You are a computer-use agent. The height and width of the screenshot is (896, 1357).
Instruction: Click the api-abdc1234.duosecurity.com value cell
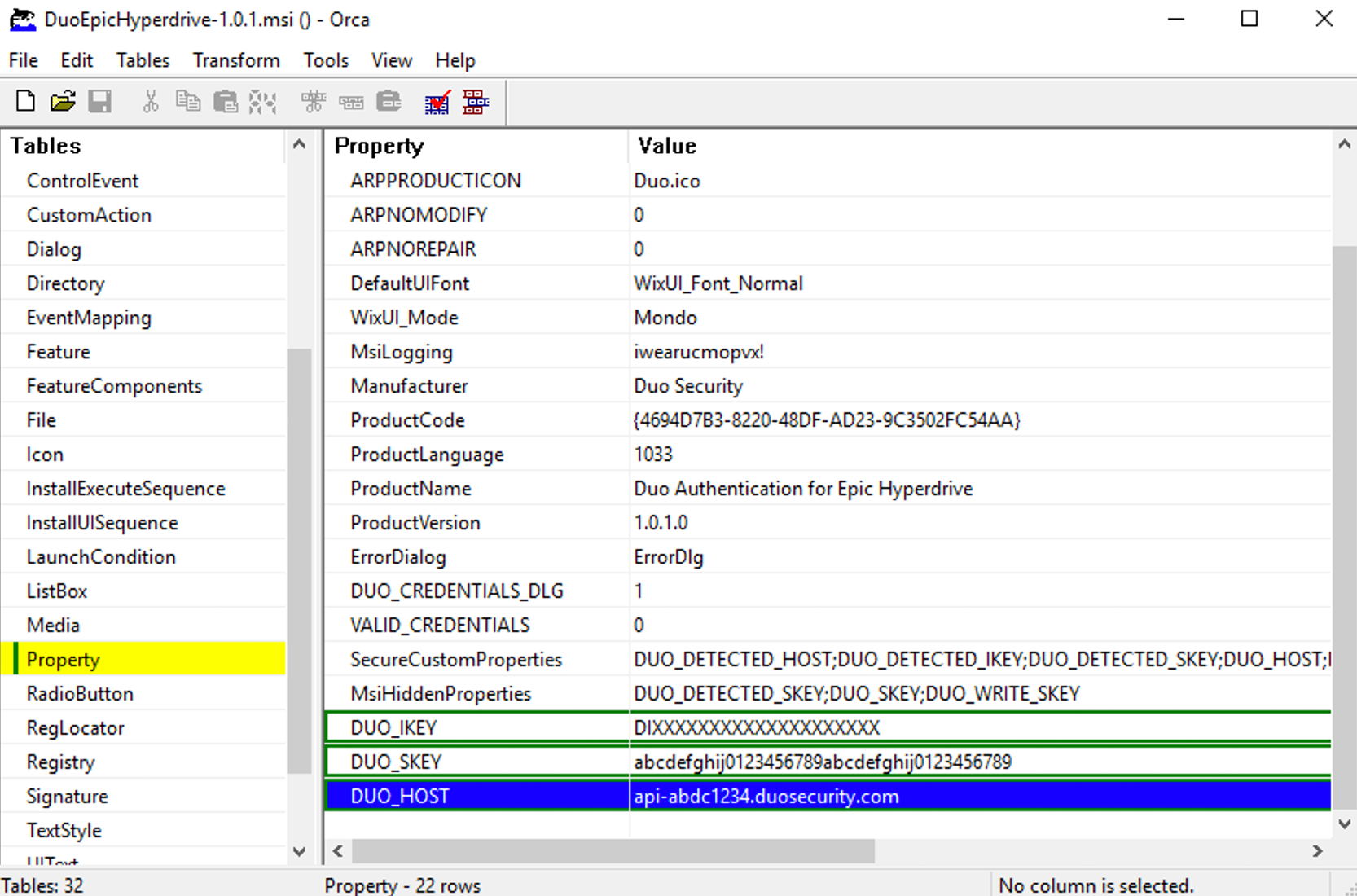click(x=981, y=797)
